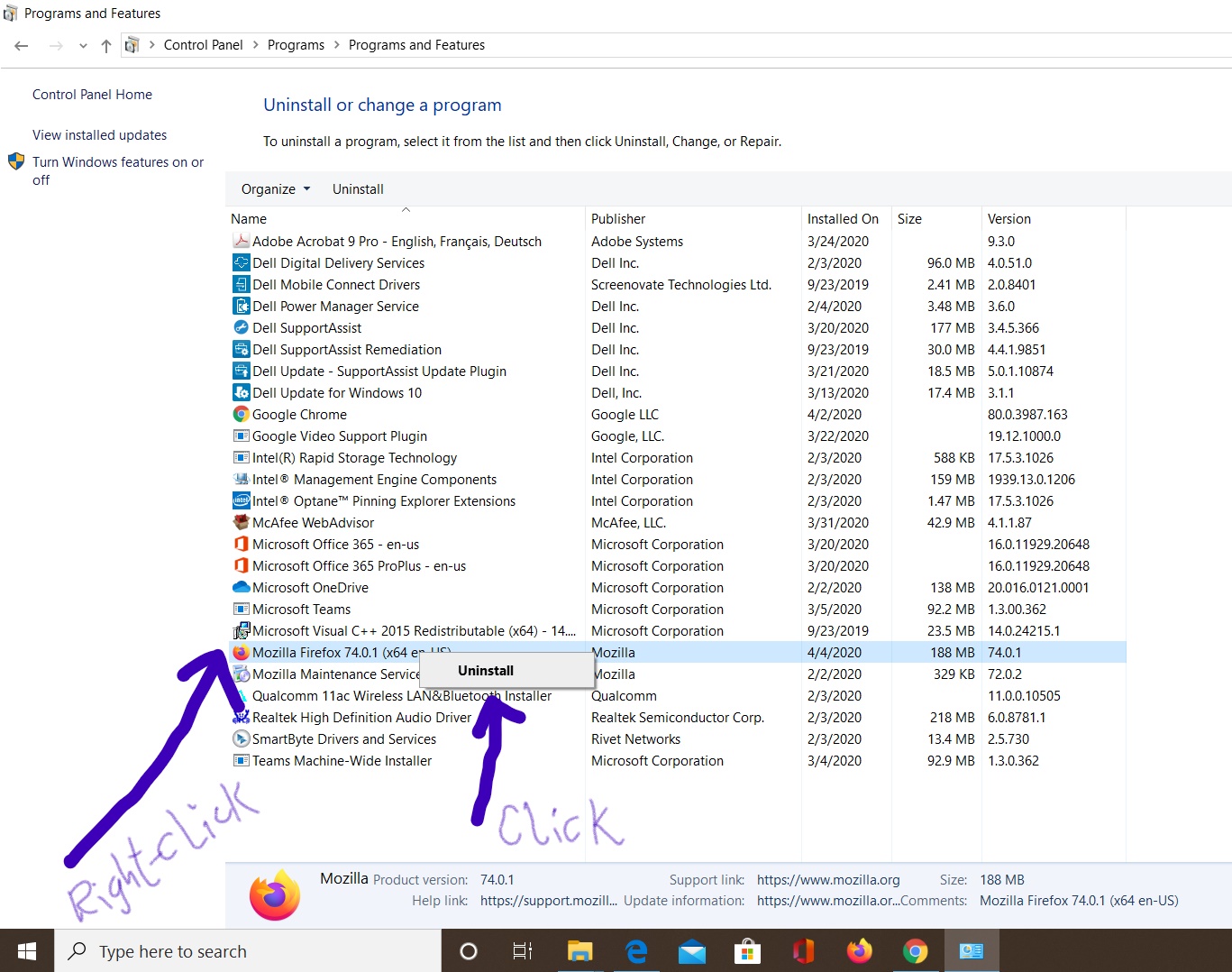Screen dimensions: 1232x972
Task: Click the Mozilla Firefox icon in the list
Action: point(241,652)
